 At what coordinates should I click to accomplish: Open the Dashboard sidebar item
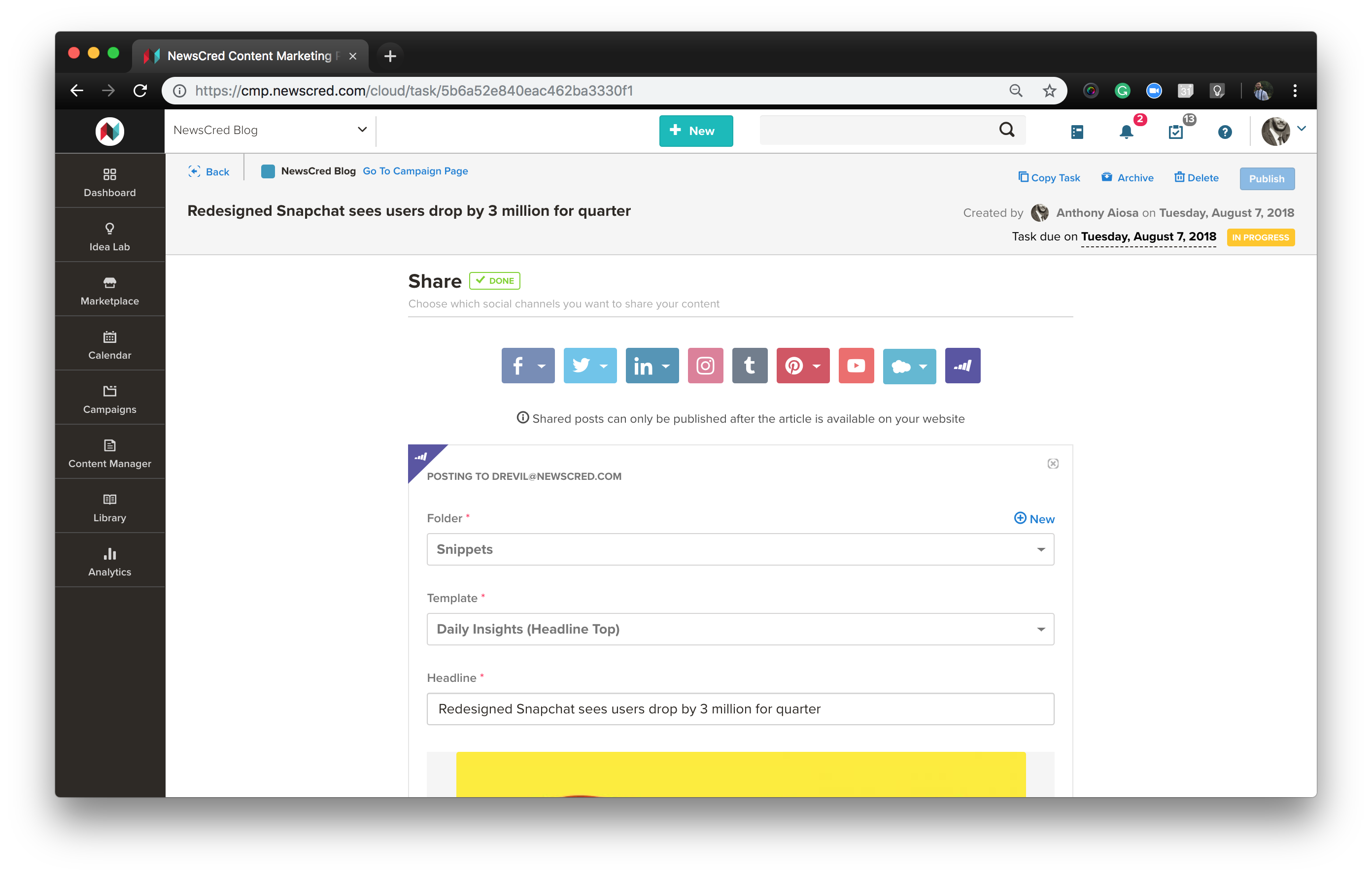109,182
